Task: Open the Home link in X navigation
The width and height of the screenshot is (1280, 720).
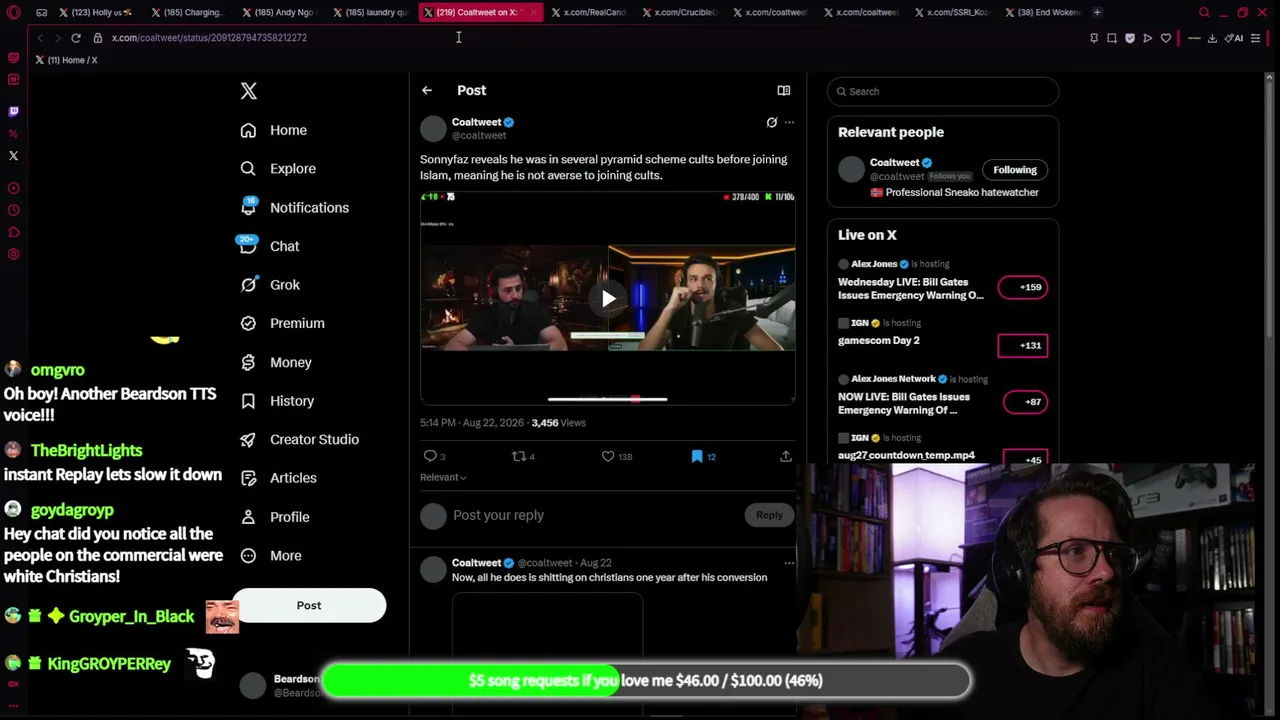Action: [x=274, y=130]
